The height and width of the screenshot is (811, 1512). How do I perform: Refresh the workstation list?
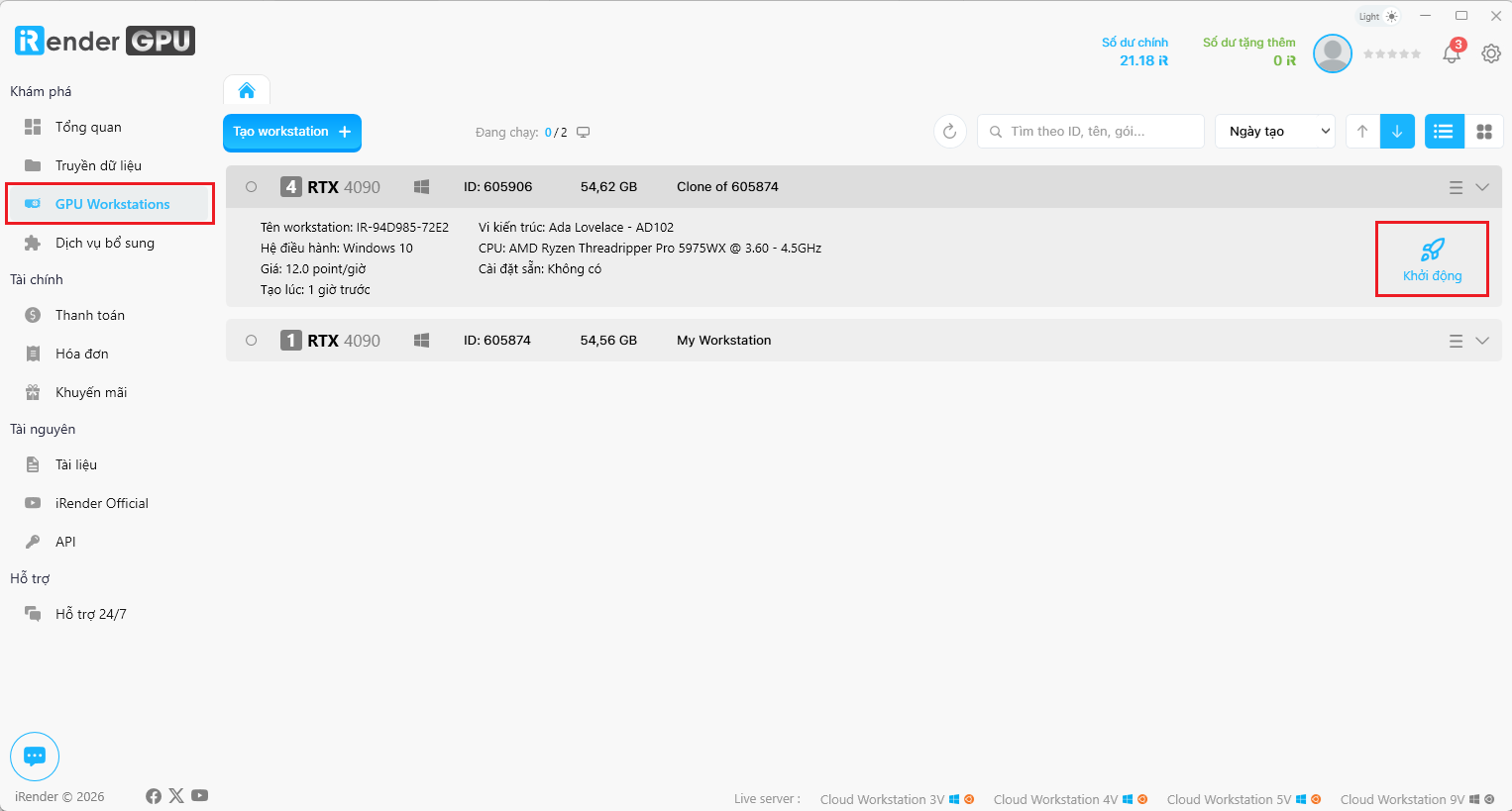pyautogui.click(x=949, y=132)
